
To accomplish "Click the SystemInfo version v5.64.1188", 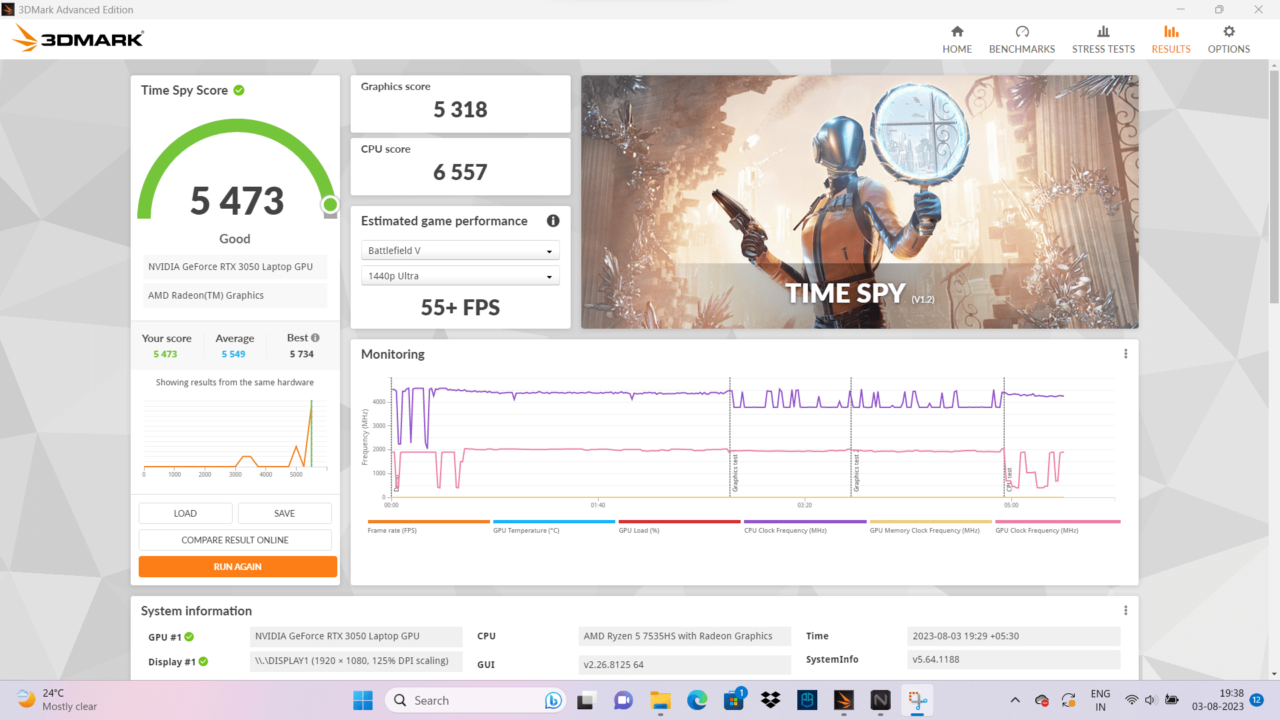I will 1014,660.
